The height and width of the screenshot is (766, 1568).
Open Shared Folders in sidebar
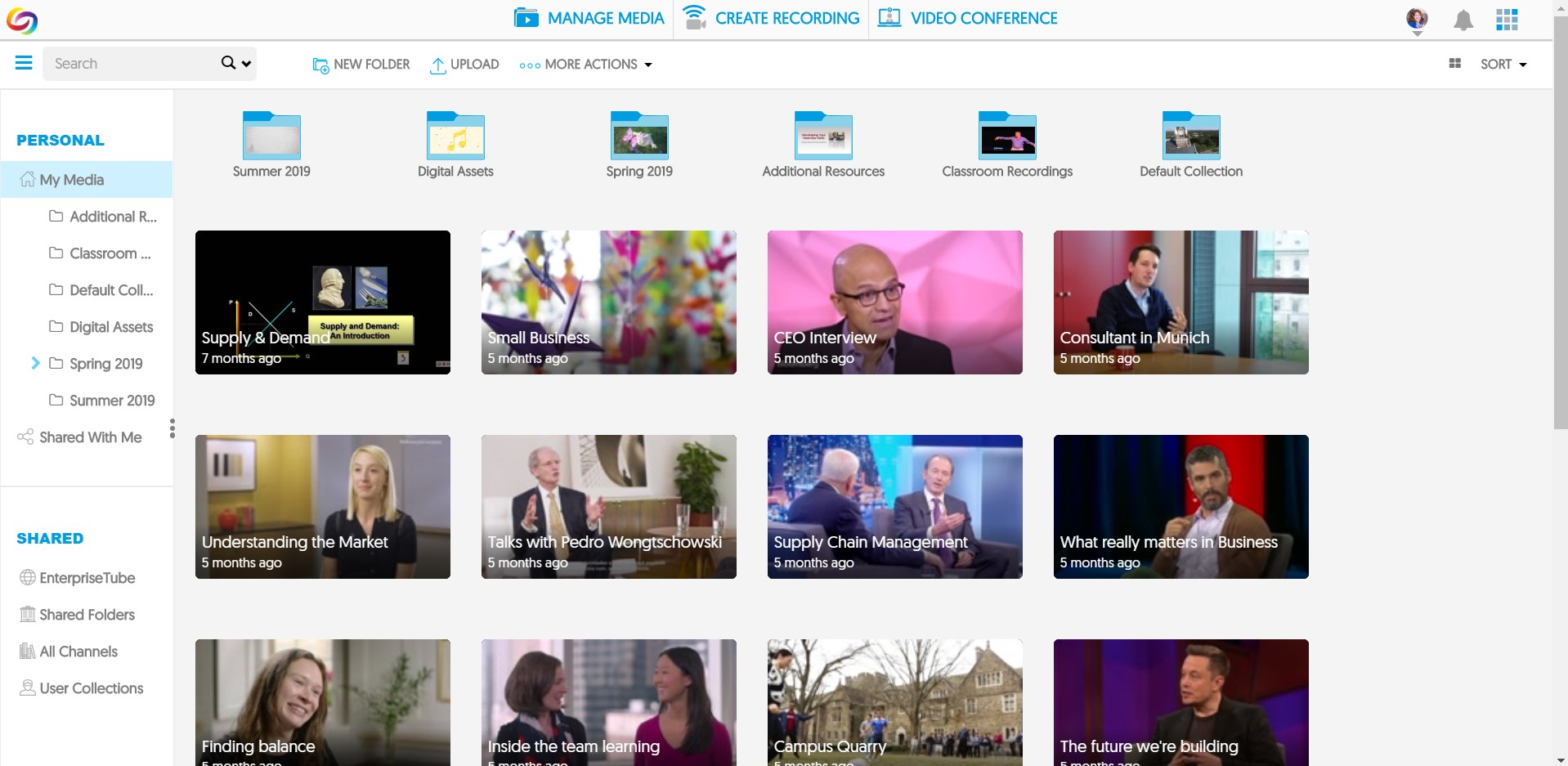pyautogui.click(x=78, y=615)
